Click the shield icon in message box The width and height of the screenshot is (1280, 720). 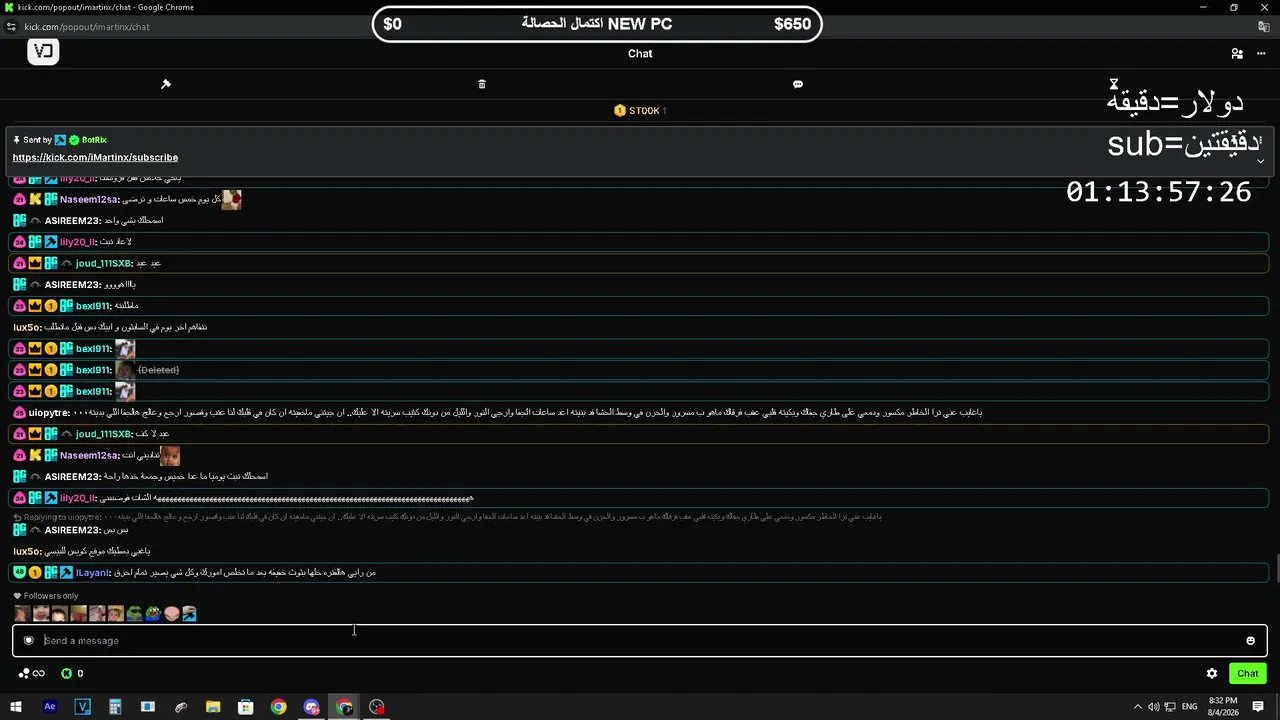tap(29, 641)
